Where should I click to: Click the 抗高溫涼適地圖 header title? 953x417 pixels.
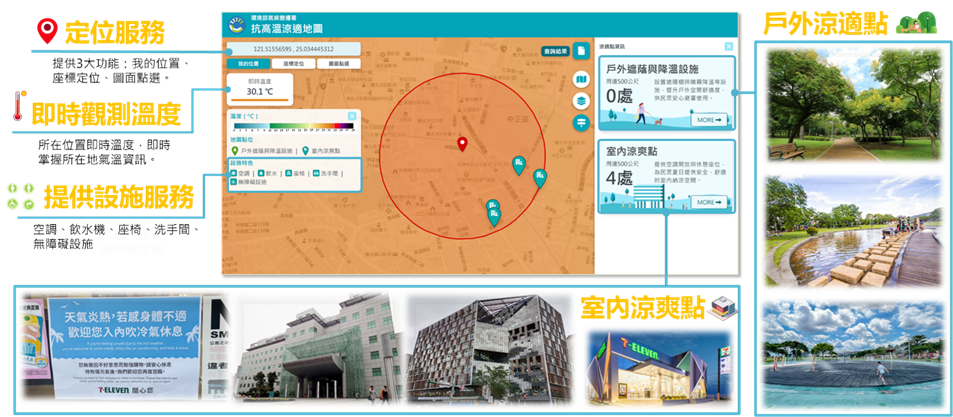(x=286, y=29)
